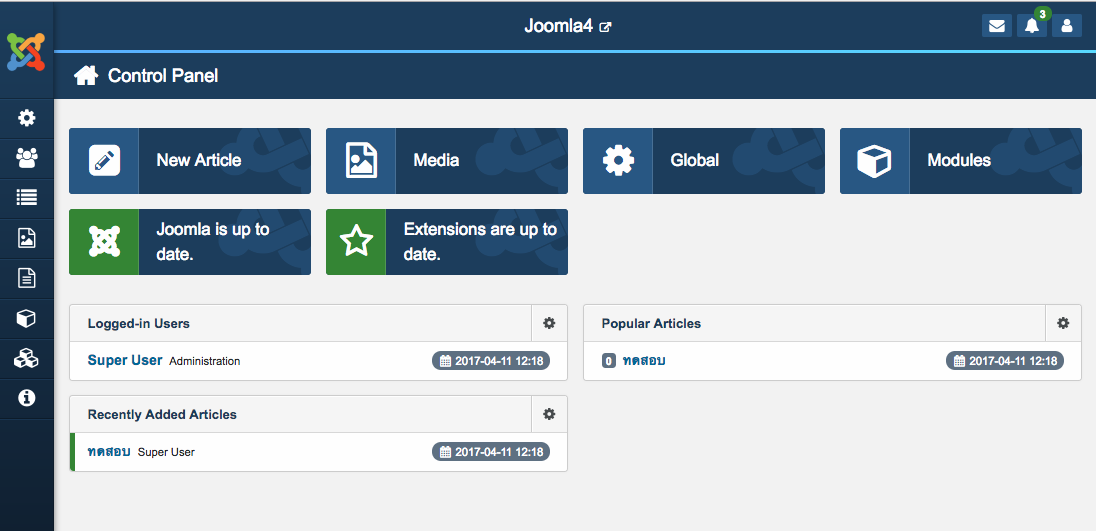Click the green star extensions status icon

coord(356,242)
